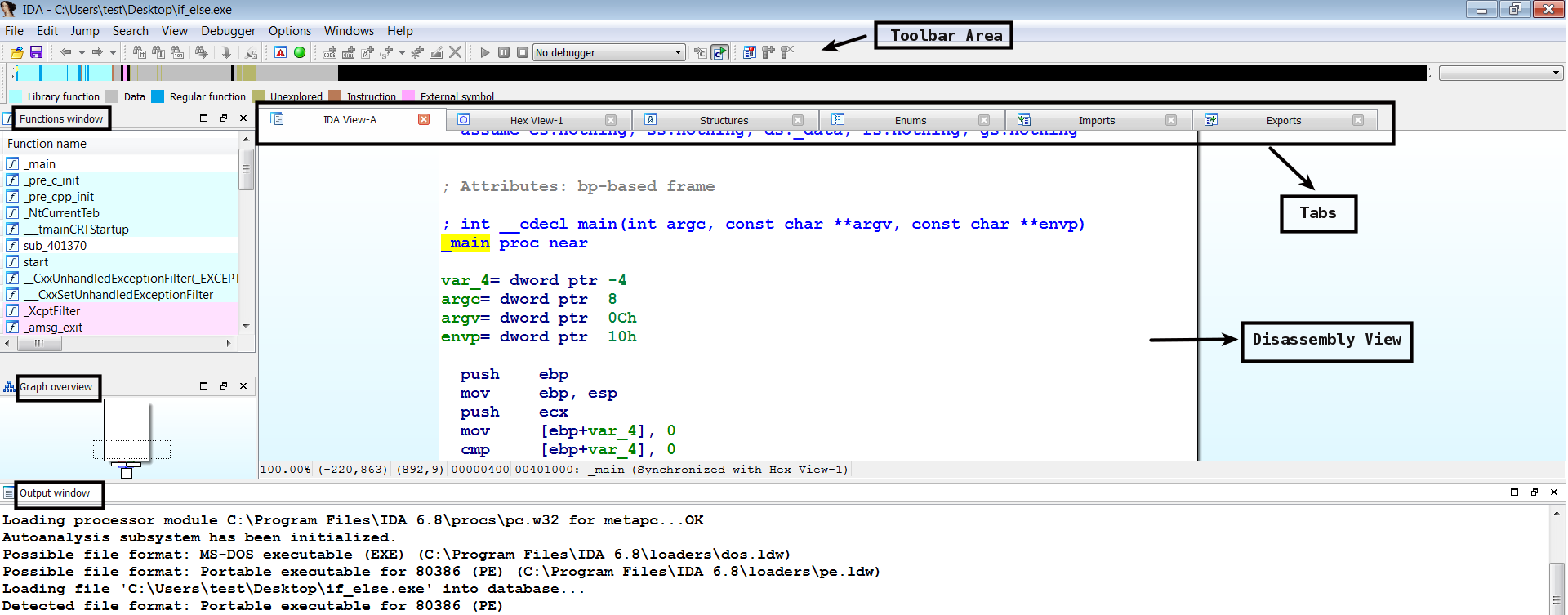1568x615 pixels.
Task: Select the start function in the list
Action: pos(36,262)
